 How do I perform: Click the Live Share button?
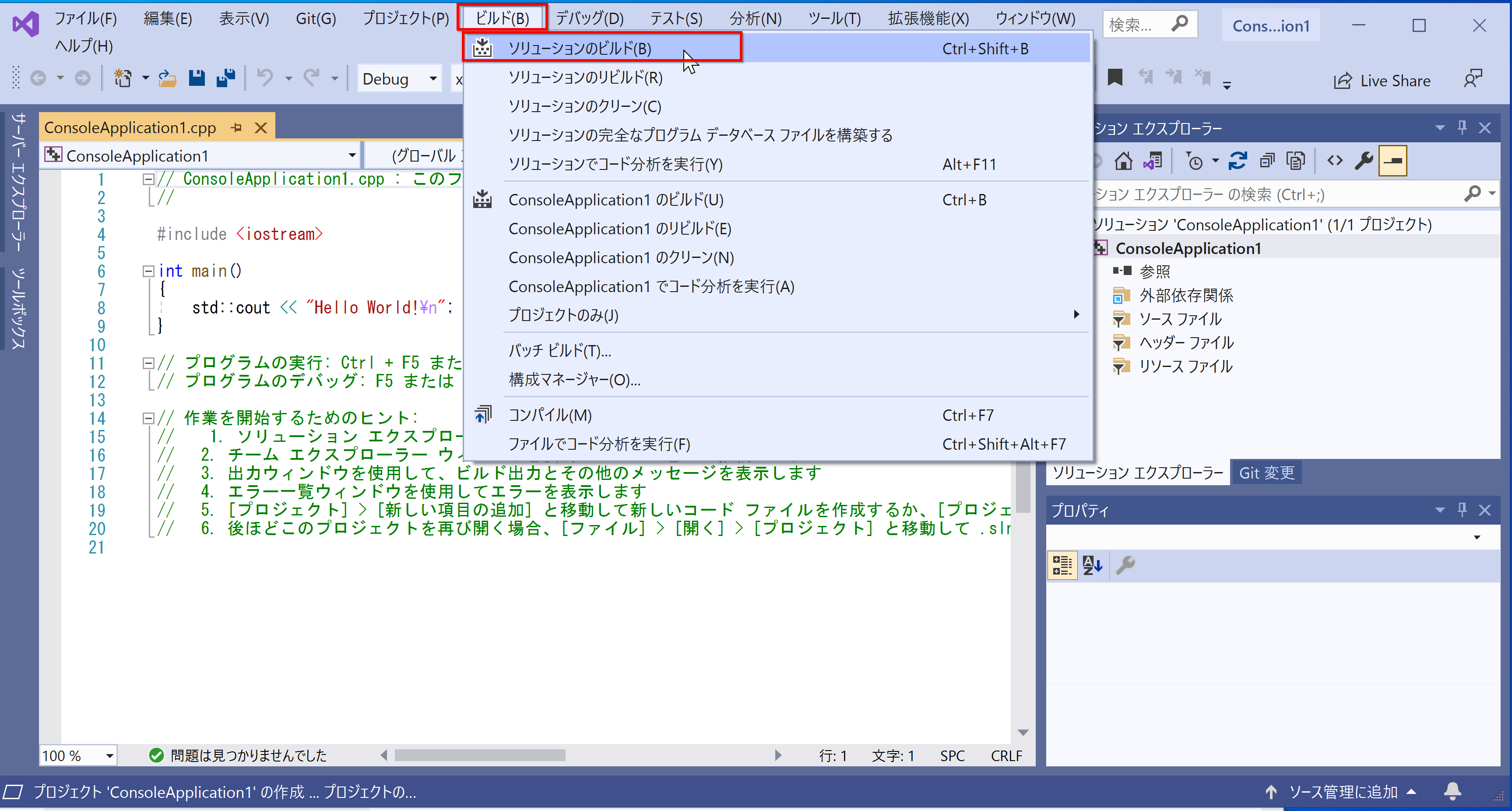1382,81
